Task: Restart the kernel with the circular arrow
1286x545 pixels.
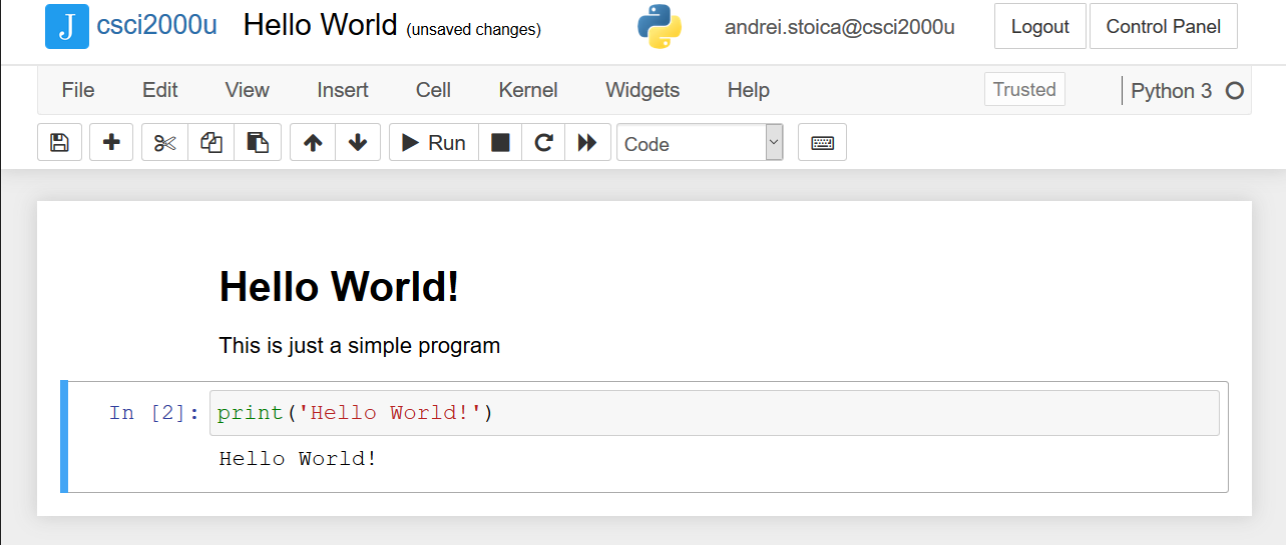Action: pos(543,143)
